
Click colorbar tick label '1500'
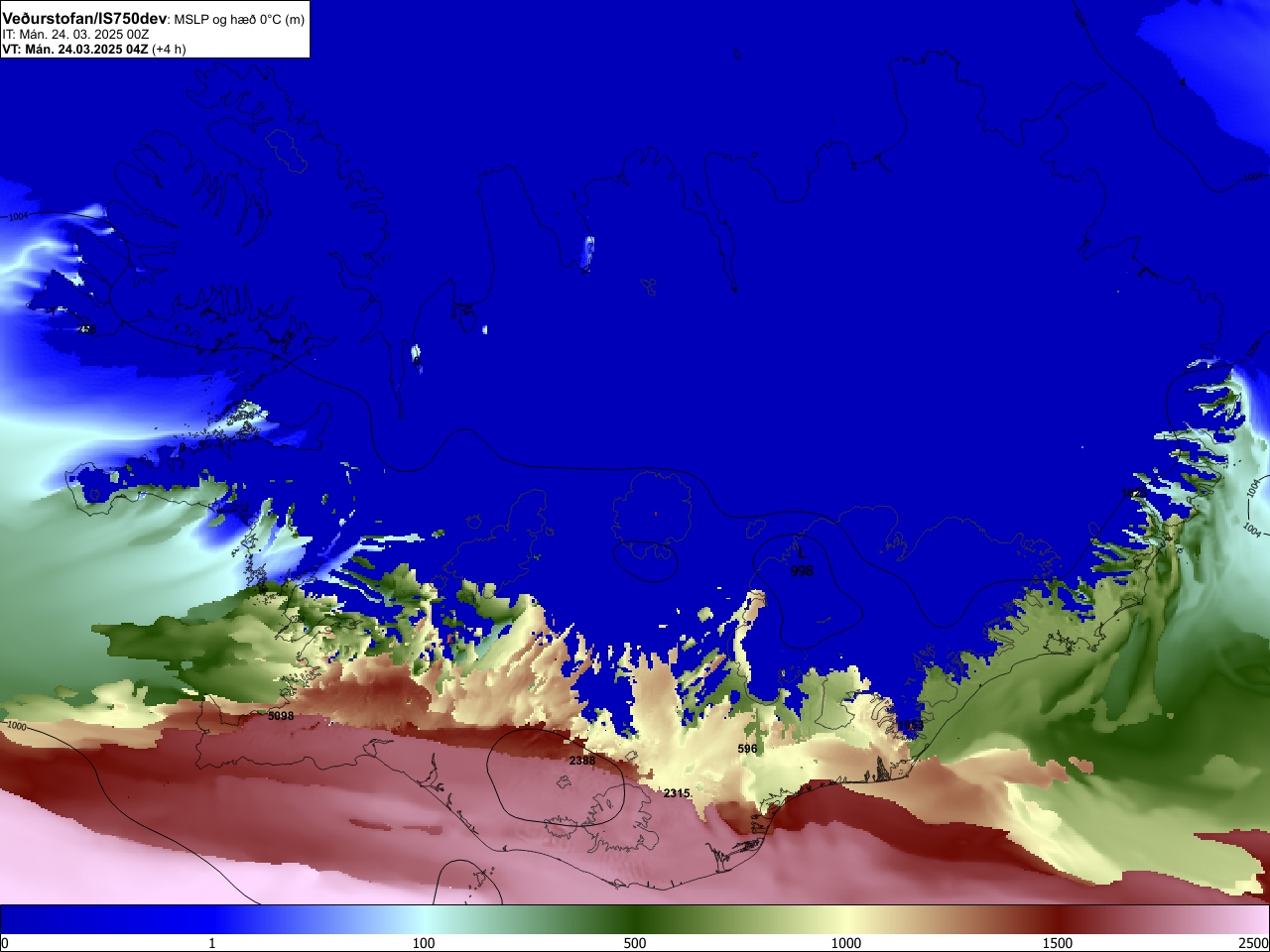coord(1058,943)
